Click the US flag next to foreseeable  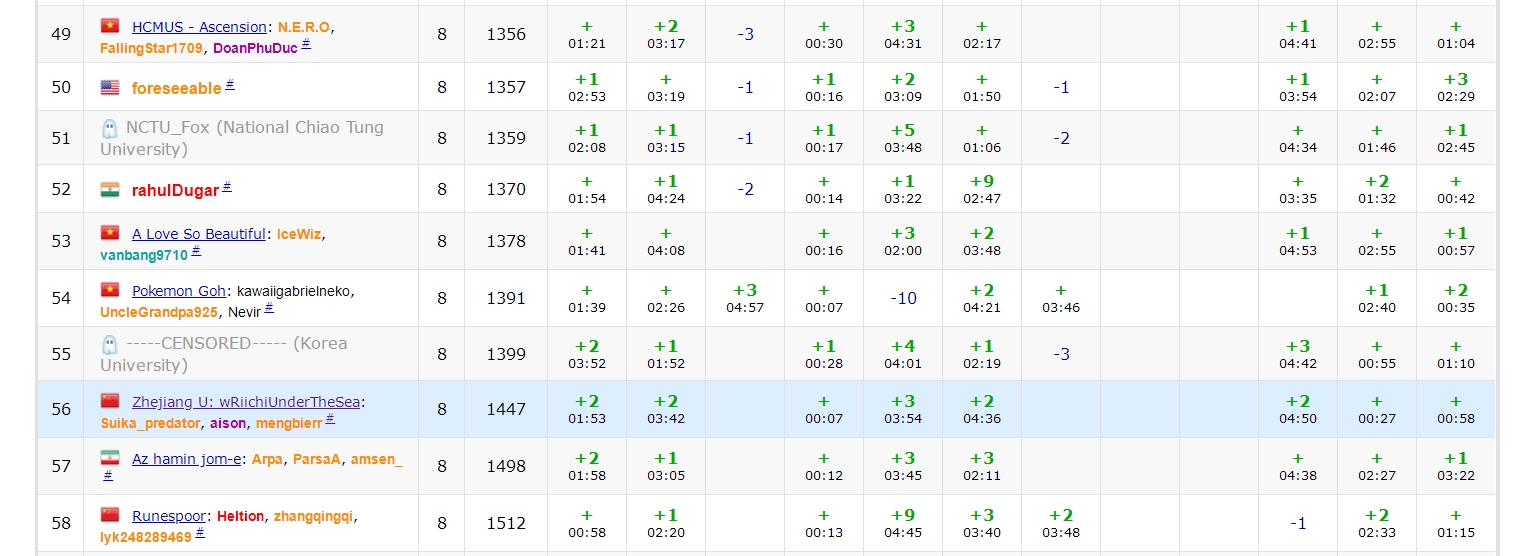pos(110,88)
